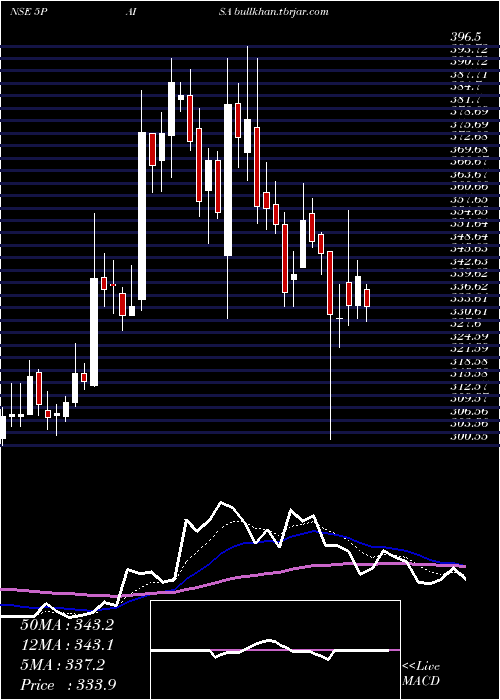Click the 348.64 price axis label

tap(469, 236)
